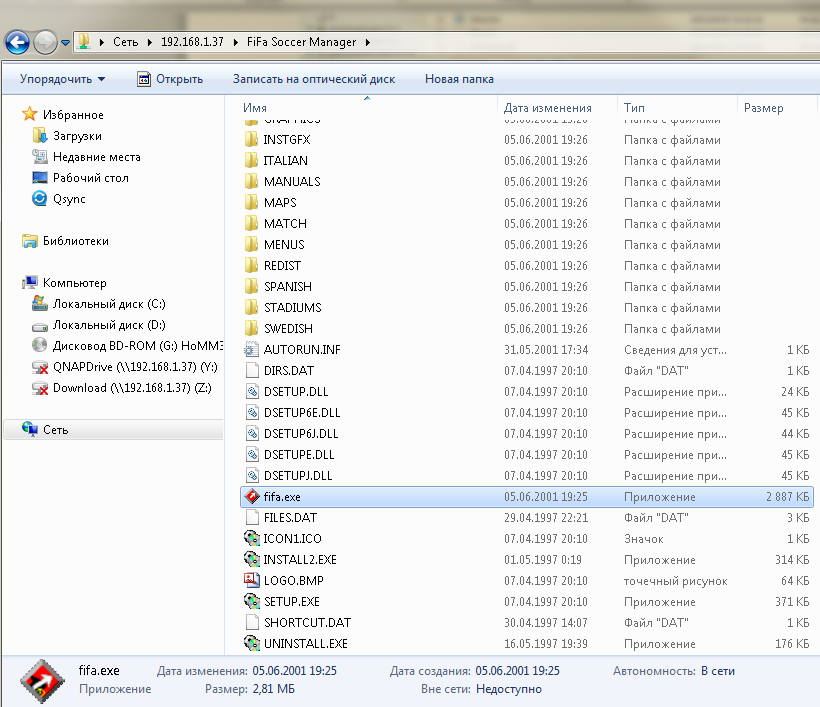Select Избранное star icon in sidebar
Screen dimensions: 820x707
(x=29, y=114)
